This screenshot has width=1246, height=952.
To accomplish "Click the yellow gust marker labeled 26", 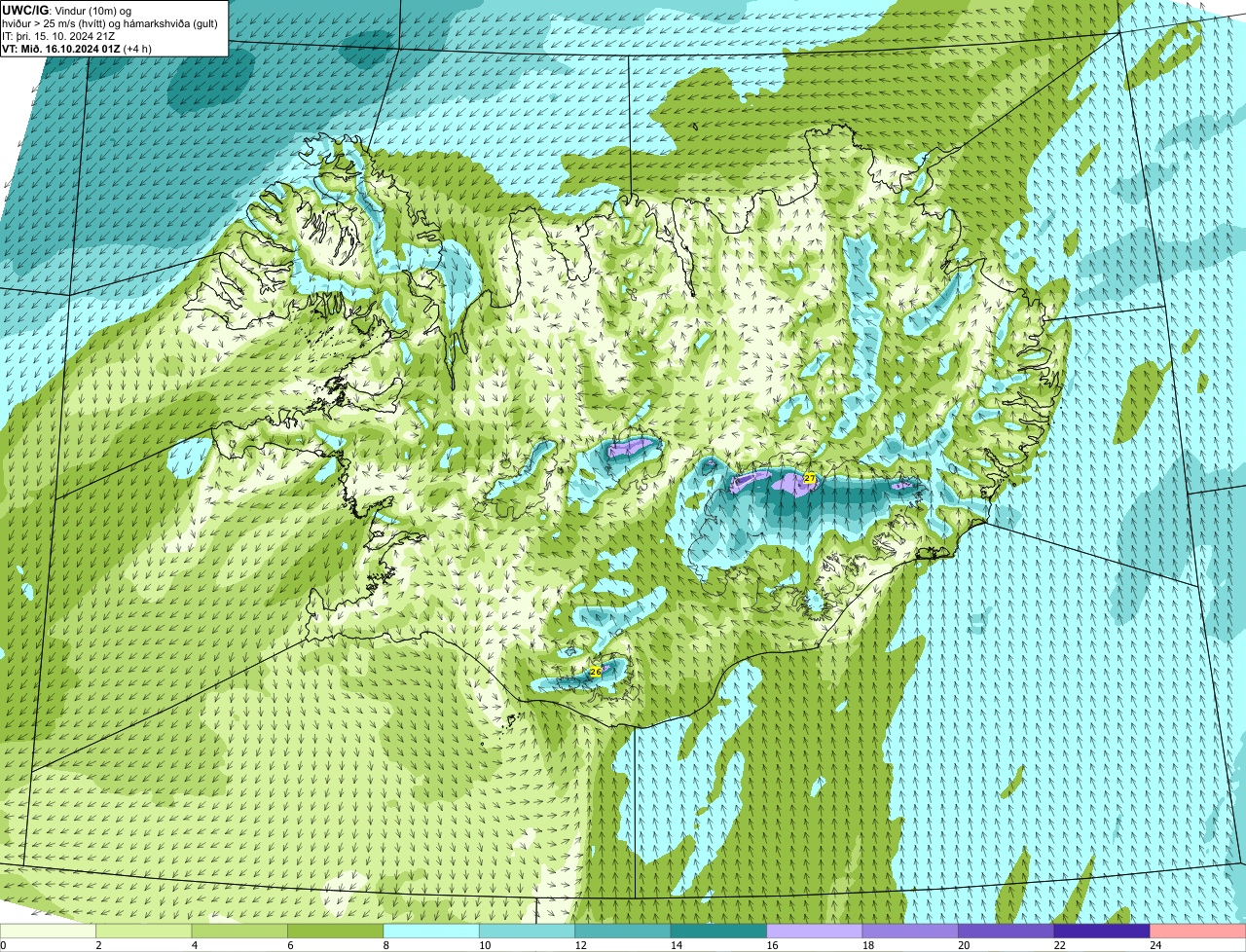I will (596, 672).
